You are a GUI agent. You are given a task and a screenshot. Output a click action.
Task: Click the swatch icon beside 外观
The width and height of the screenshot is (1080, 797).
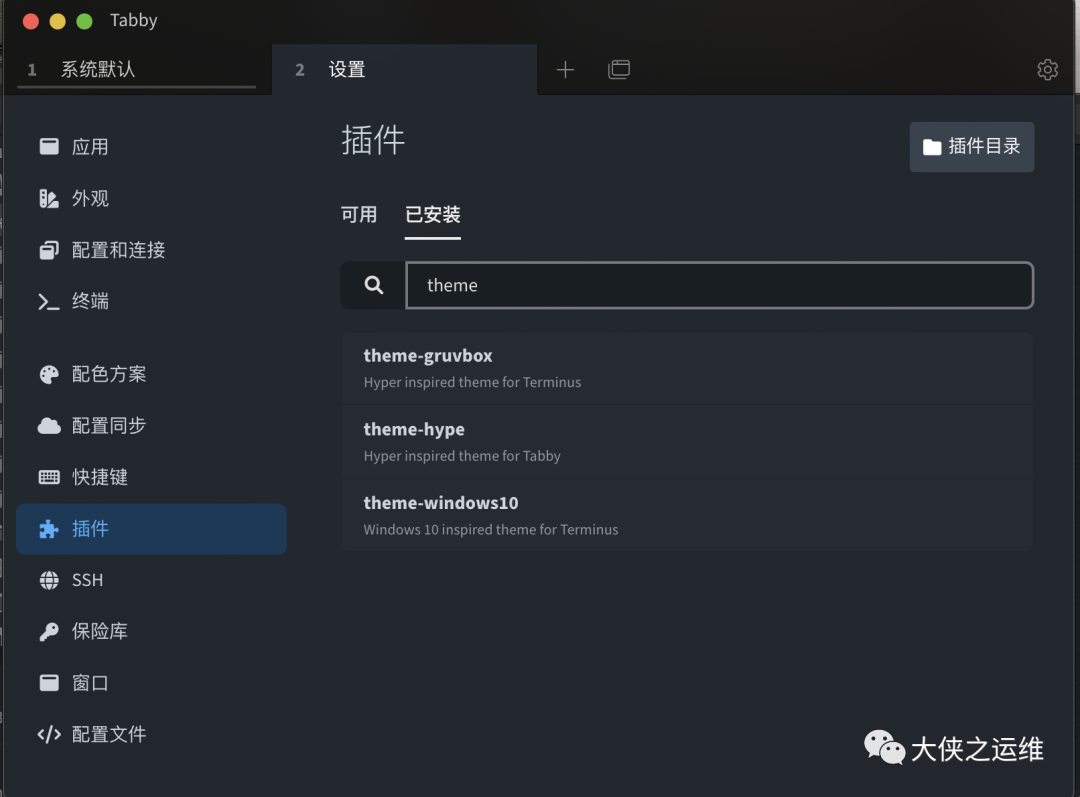click(49, 198)
